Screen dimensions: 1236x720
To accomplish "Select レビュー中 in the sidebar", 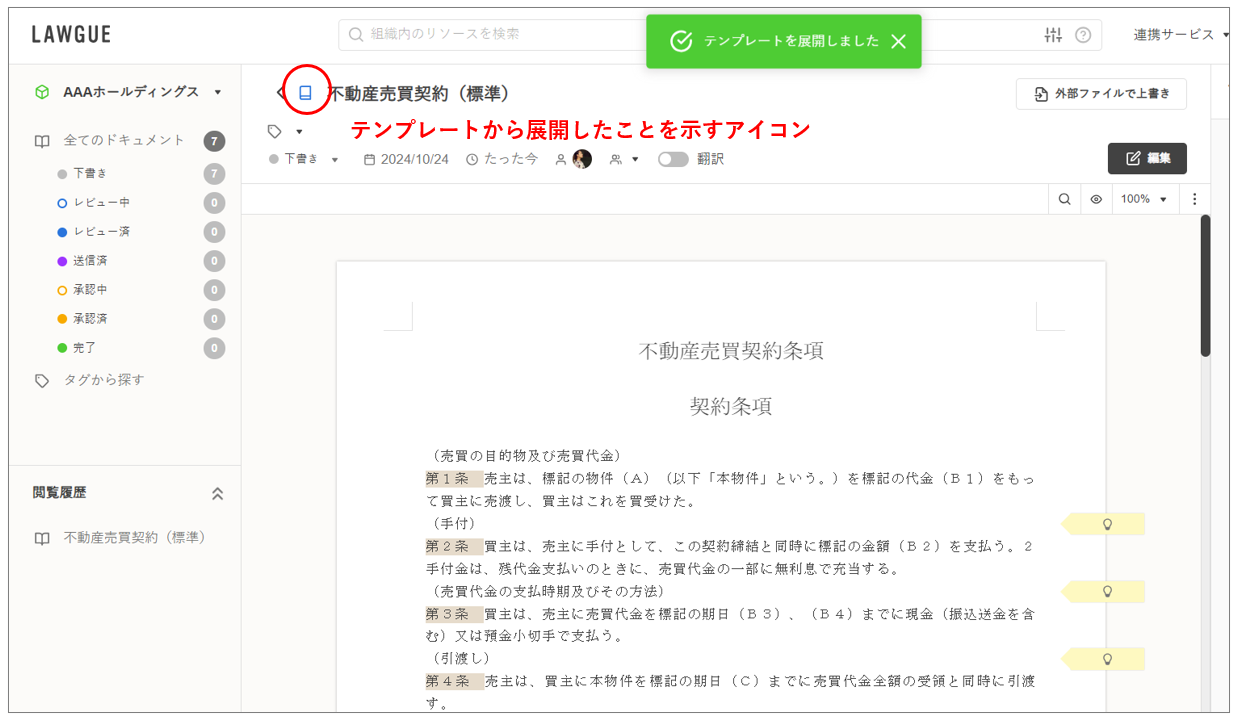I will pos(101,203).
